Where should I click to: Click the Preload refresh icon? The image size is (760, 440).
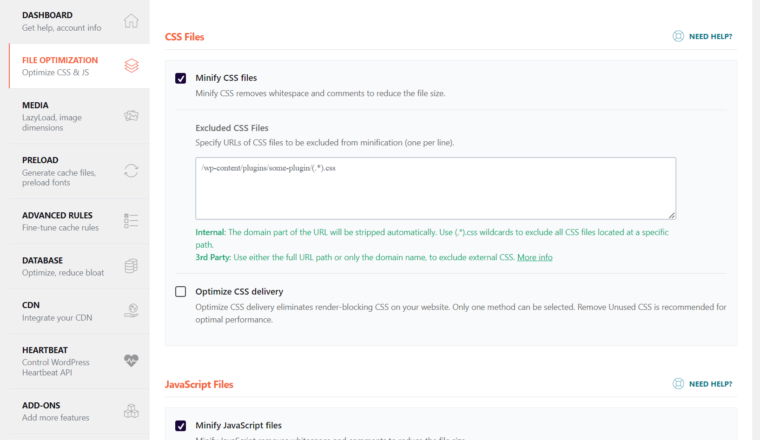pos(131,171)
